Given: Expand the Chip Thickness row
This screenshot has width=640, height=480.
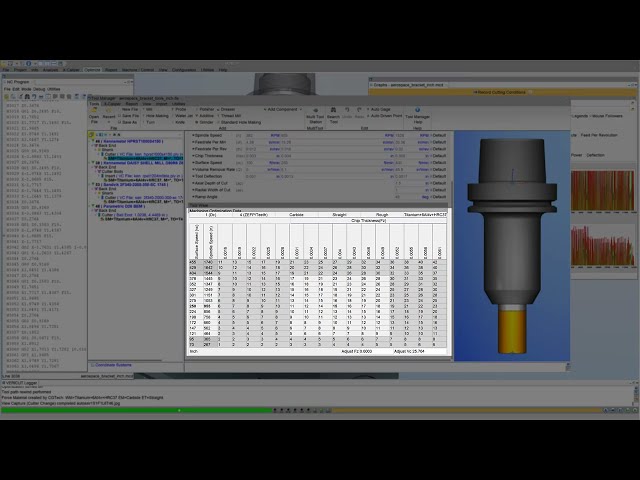Looking at the screenshot, I should click(x=193, y=156).
